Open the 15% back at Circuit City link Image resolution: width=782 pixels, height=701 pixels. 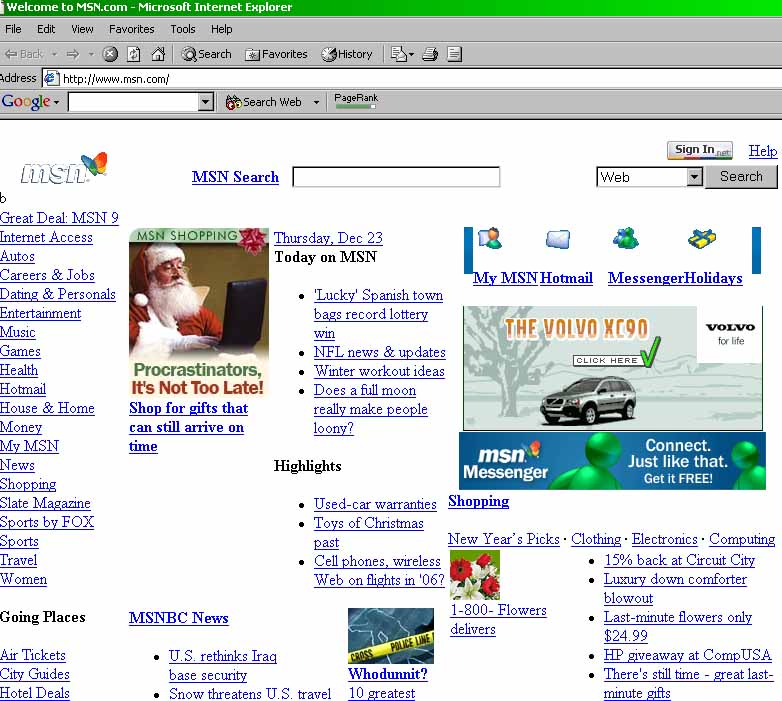[680, 560]
